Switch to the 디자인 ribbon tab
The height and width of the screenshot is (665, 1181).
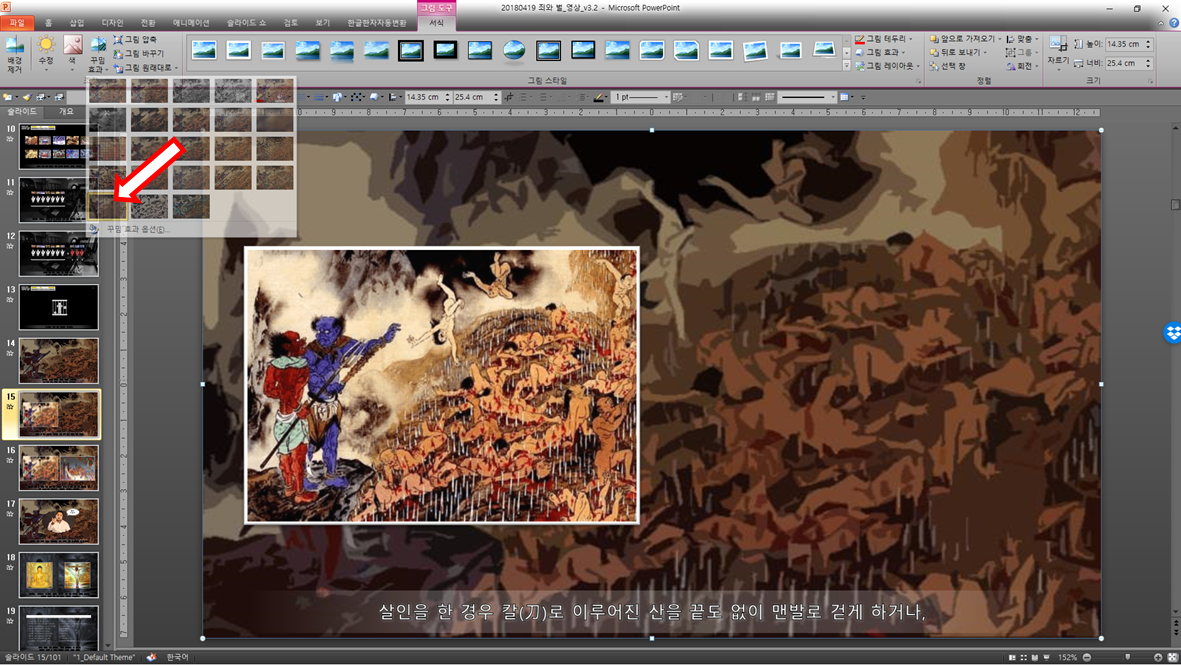pyautogui.click(x=112, y=23)
